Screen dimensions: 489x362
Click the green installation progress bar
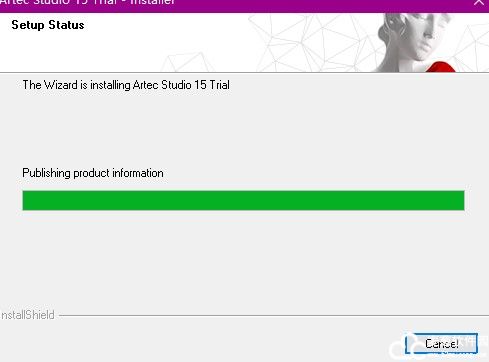[243, 200]
